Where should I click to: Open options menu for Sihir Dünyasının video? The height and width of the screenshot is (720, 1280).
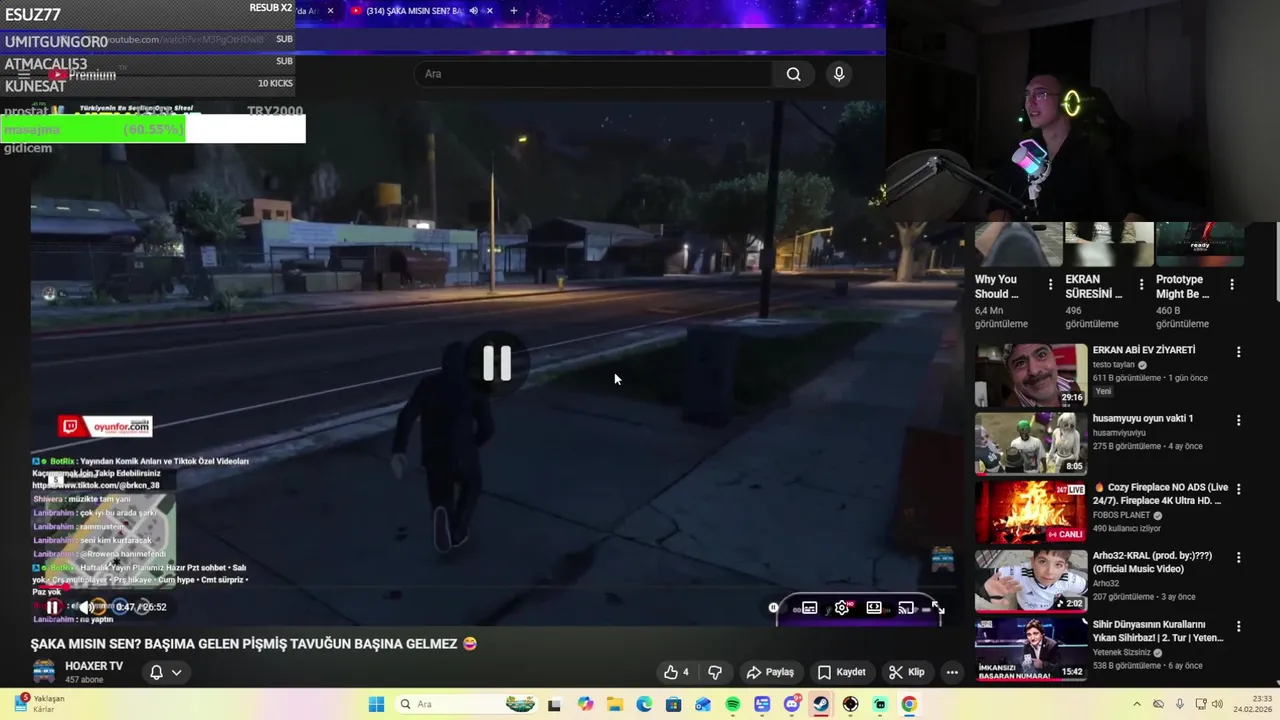pyautogui.click(x=1238, y=626)
